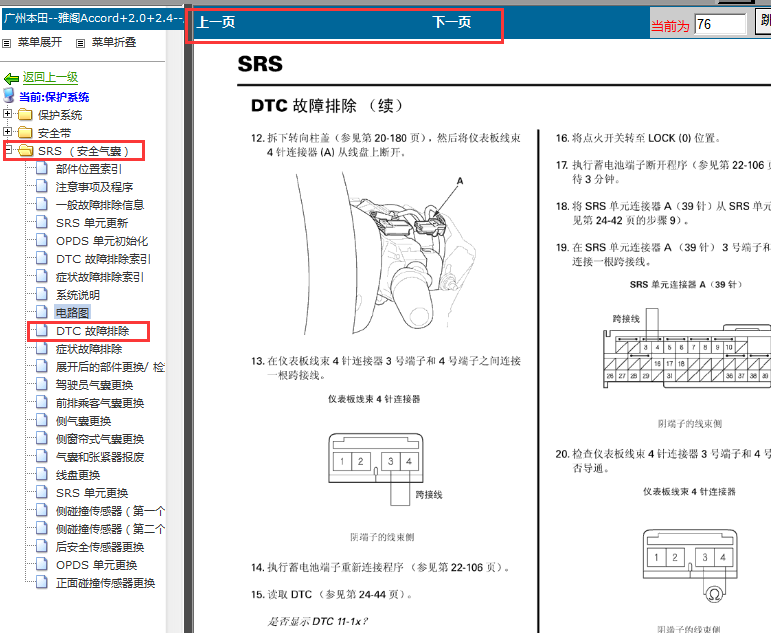771x633 pixels.
Task: Click the 当前:保护系统 computer icon
Action: click(x=9, y=95)
